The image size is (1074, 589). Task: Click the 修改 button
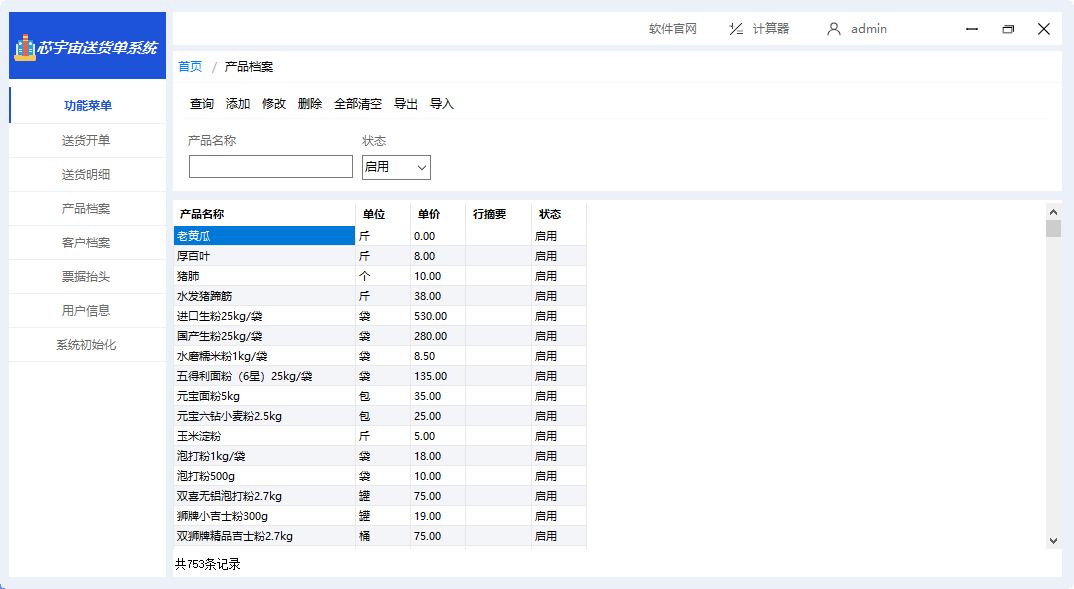coord(274,103)
